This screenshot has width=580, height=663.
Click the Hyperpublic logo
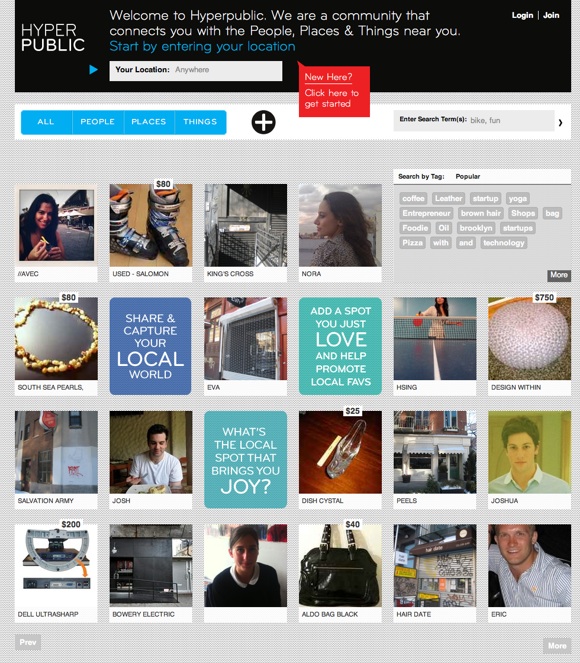tap(53, 38)
